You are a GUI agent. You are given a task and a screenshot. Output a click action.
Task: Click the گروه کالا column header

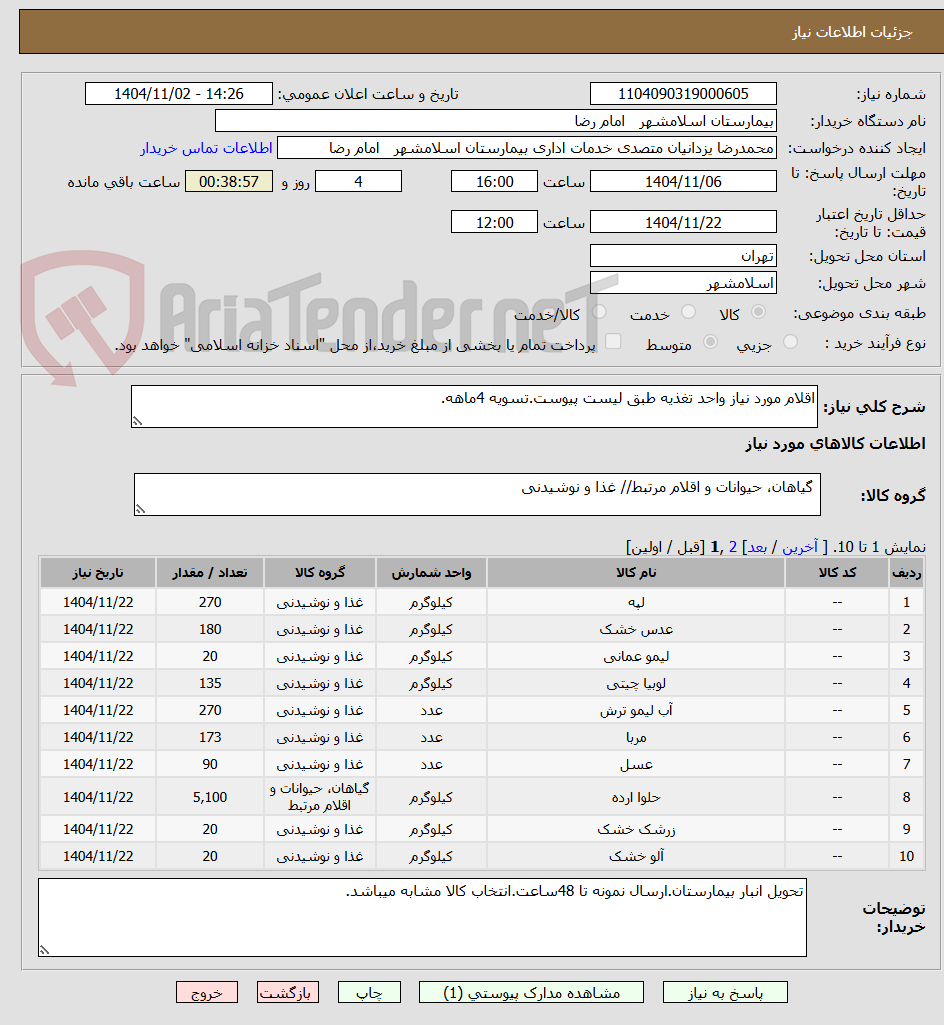(320, 573)
